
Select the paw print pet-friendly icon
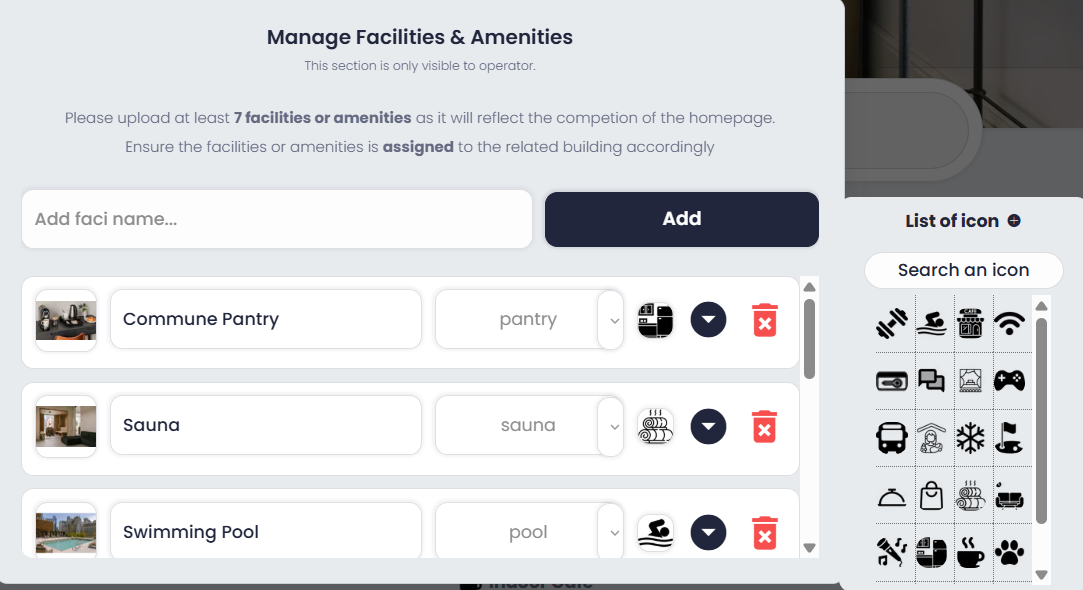[1009, 551]
